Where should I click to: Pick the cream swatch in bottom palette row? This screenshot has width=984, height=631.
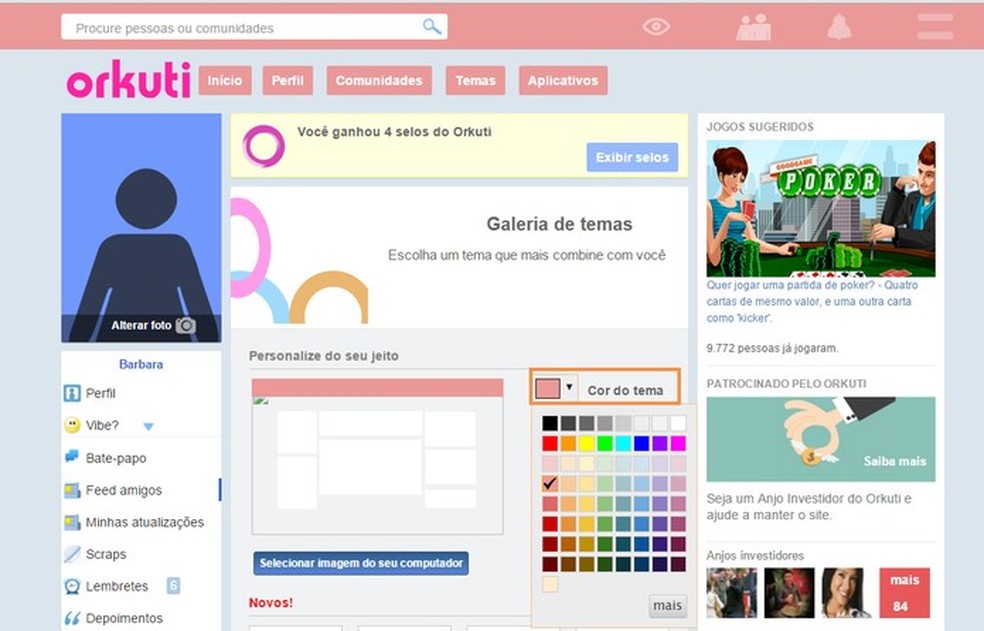coord(550,585)
